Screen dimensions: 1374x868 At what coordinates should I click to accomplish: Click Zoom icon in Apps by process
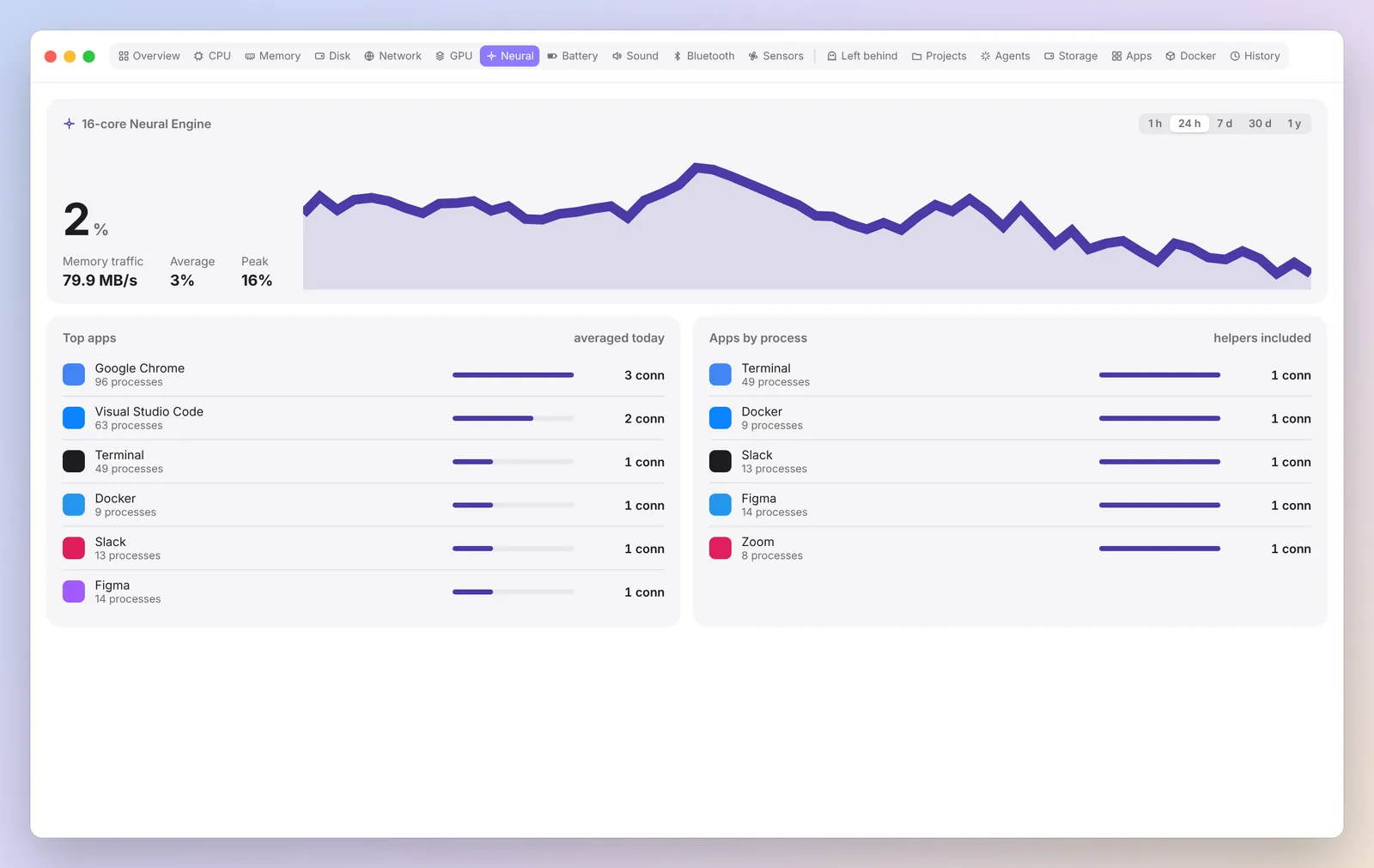click(720, 548)
